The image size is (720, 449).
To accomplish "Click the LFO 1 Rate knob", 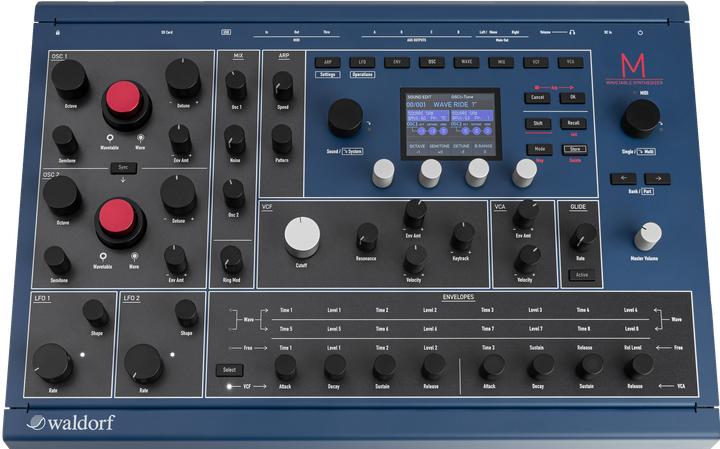I will [x=52, y=364].
